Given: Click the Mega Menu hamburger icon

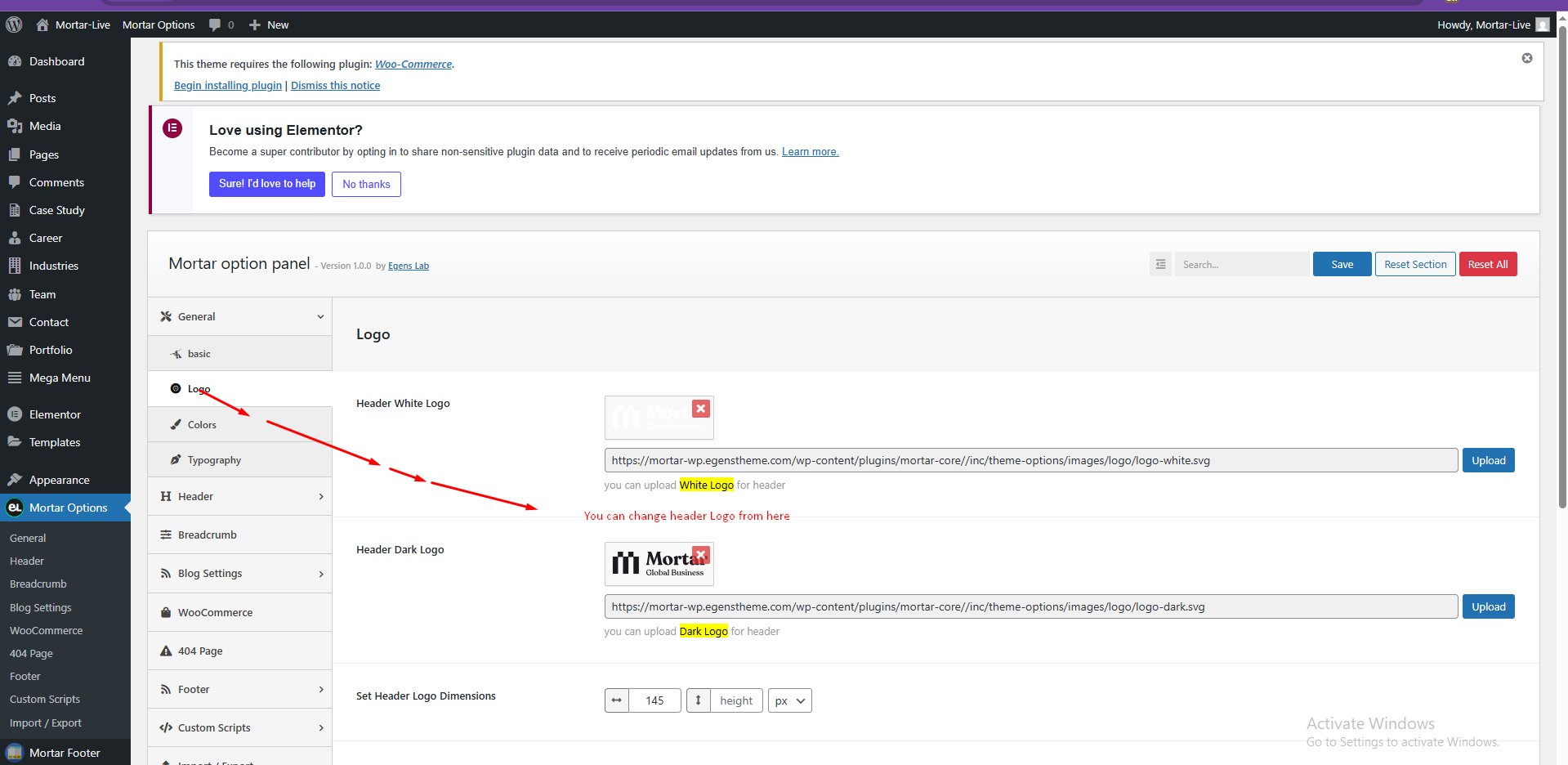Looking at the screenshot, I should (15, 378).
